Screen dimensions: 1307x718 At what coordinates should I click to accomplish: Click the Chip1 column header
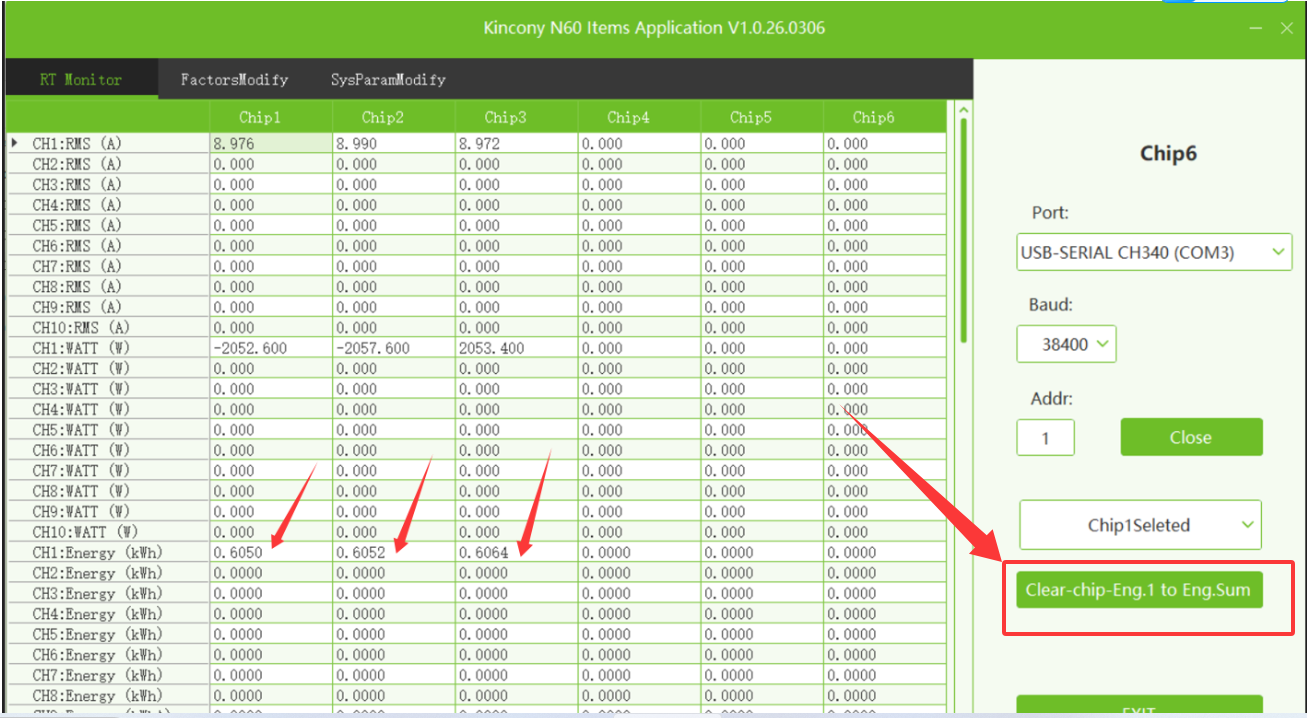[x=260, y=117]
